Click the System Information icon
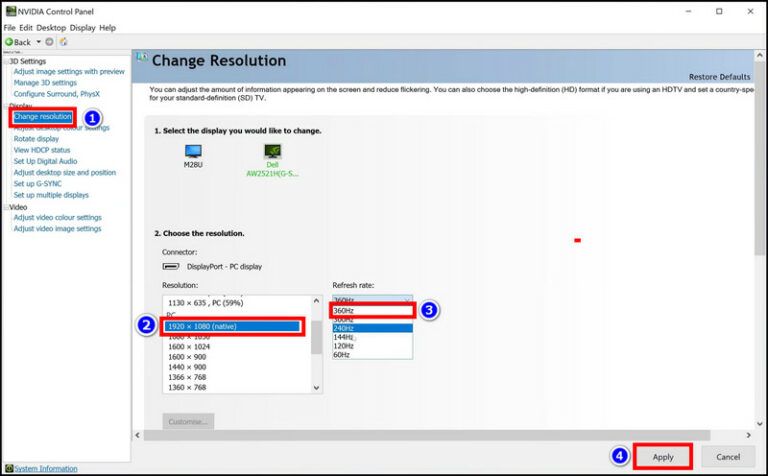 [8, 468]
